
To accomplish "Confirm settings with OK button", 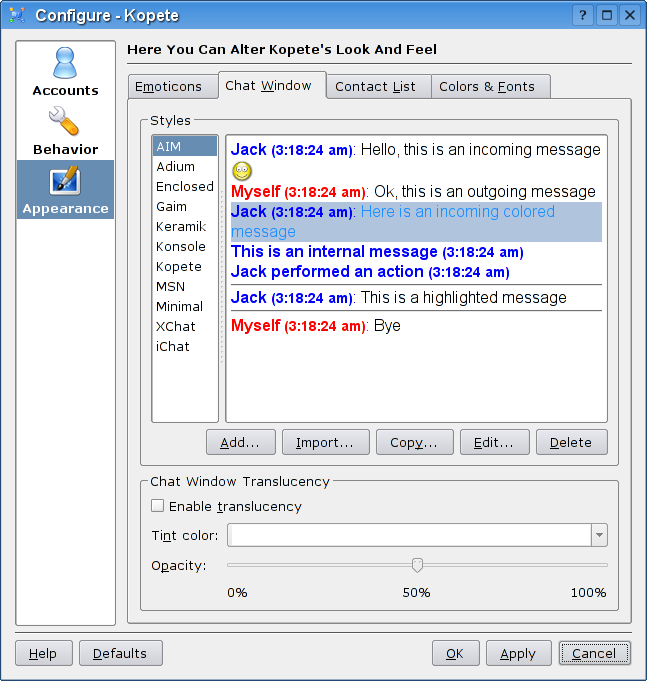I will (x=456, y=653).
